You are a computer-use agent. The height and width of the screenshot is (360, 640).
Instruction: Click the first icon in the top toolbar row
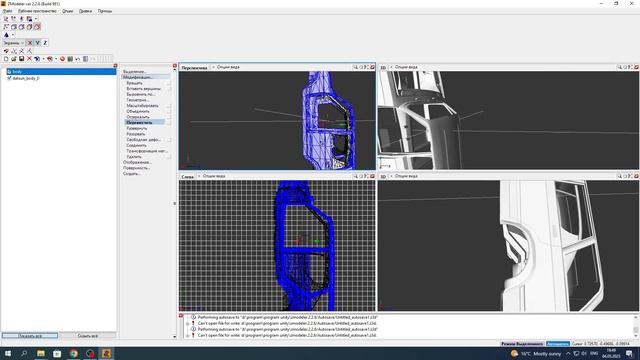coord(6,19)
